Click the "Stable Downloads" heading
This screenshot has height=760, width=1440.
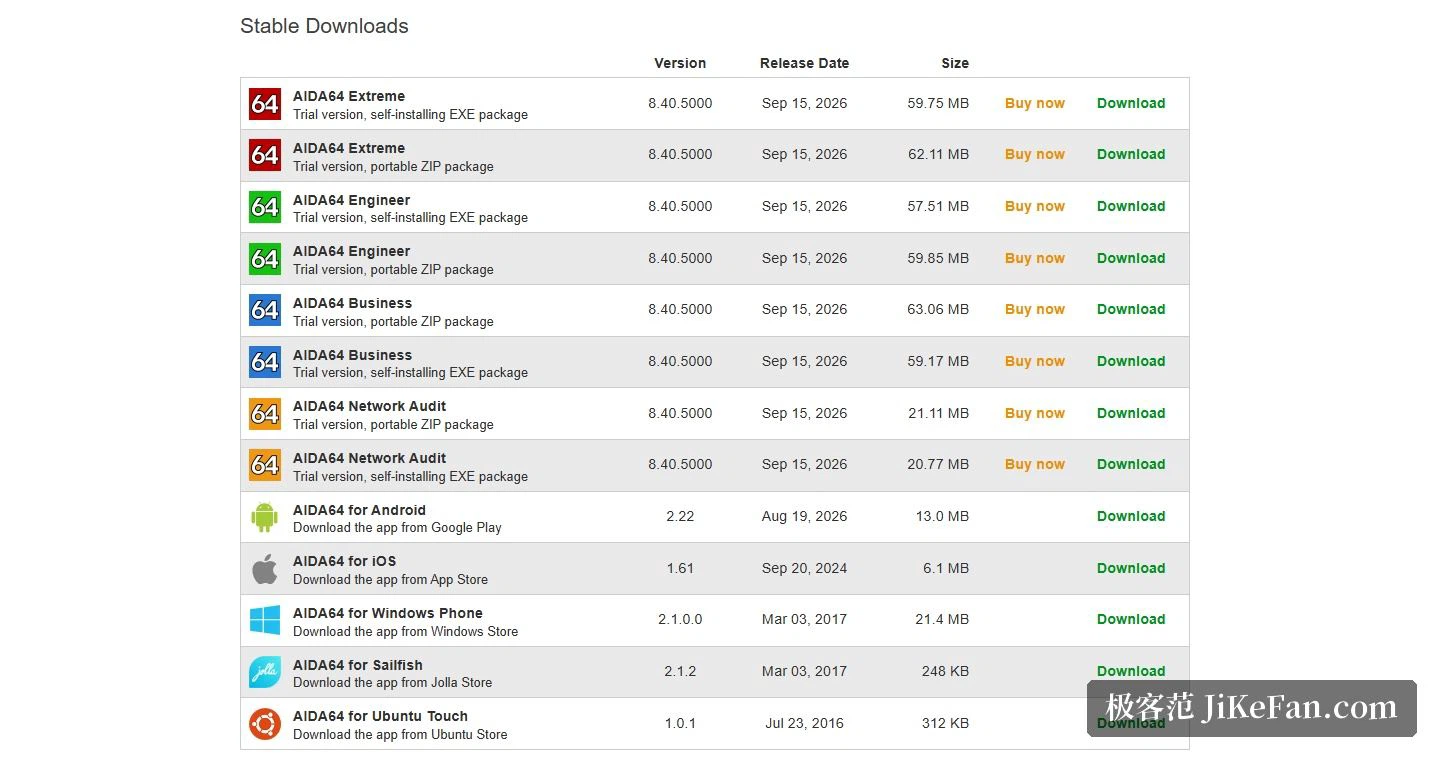pyautogui.click(x=324, y=26)
